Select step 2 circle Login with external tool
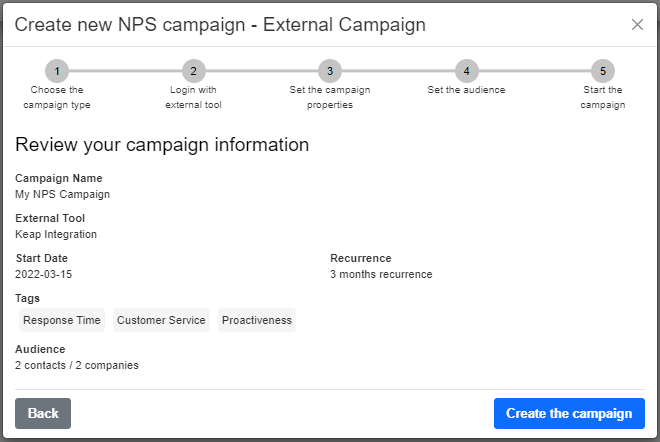This screenshot has height=442, width=660. [x=193, y=71]
